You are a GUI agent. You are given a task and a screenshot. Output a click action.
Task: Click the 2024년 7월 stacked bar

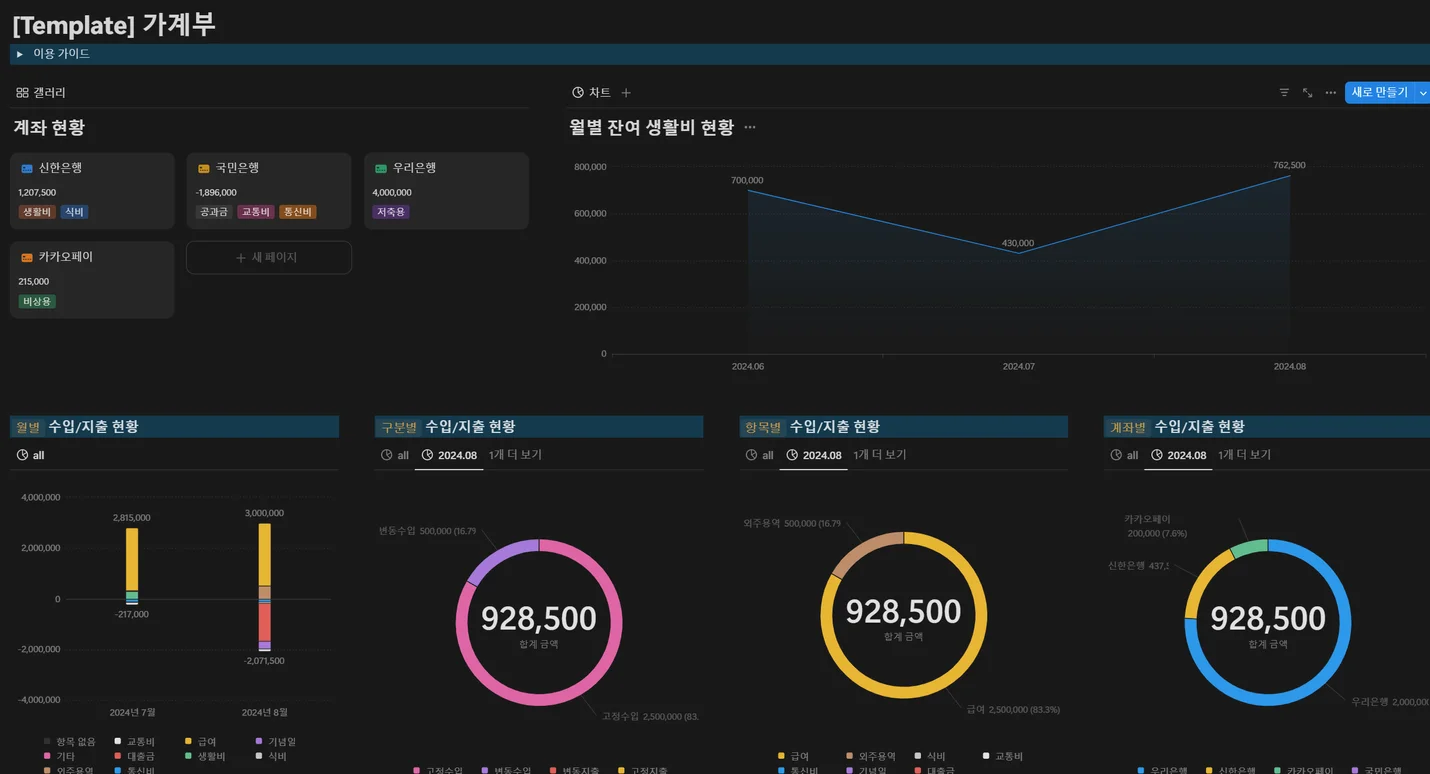pyautogui.click(x=132, y=566)
